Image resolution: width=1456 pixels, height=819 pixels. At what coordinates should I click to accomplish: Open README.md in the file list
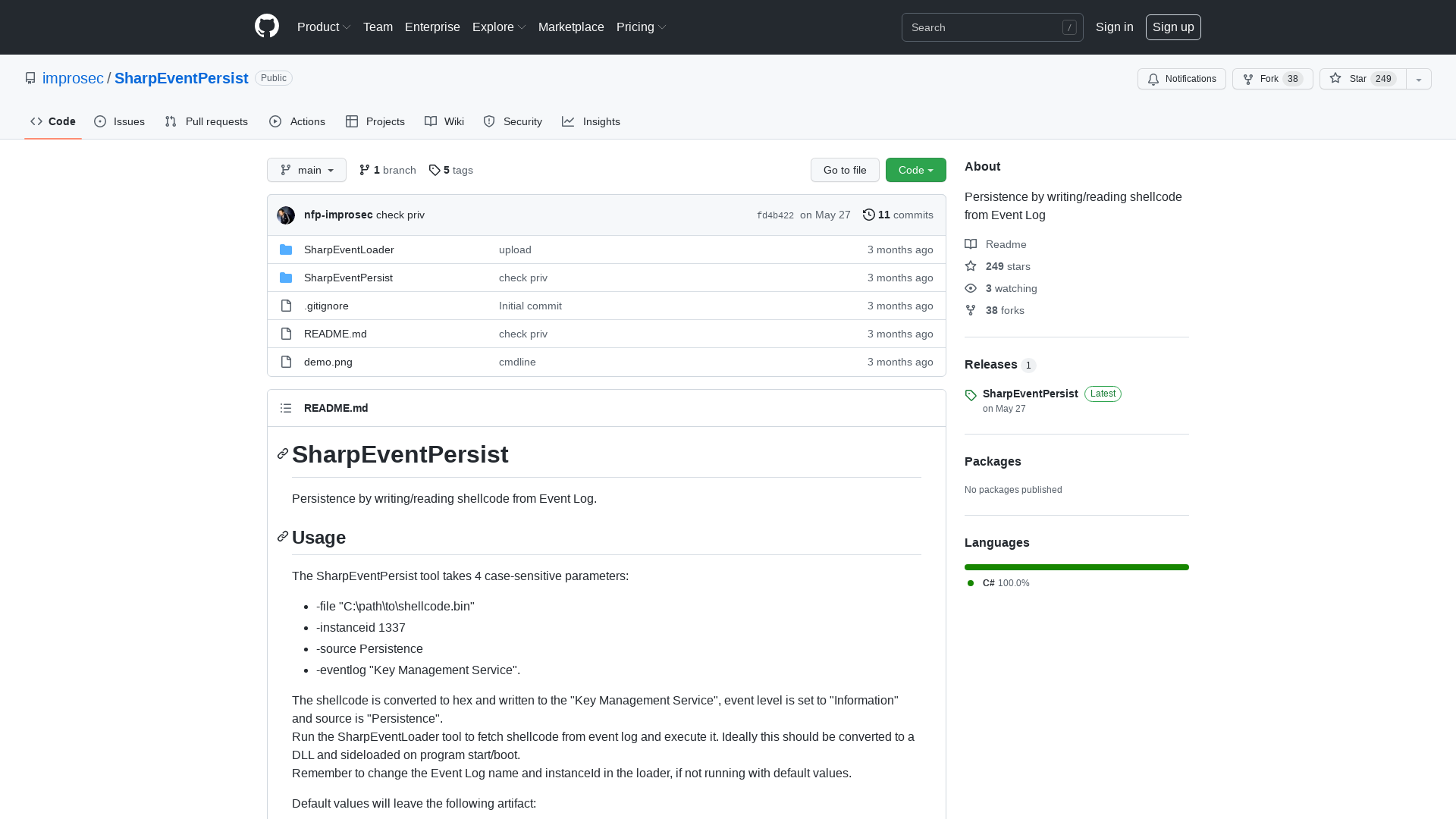[x=335, y=334]
